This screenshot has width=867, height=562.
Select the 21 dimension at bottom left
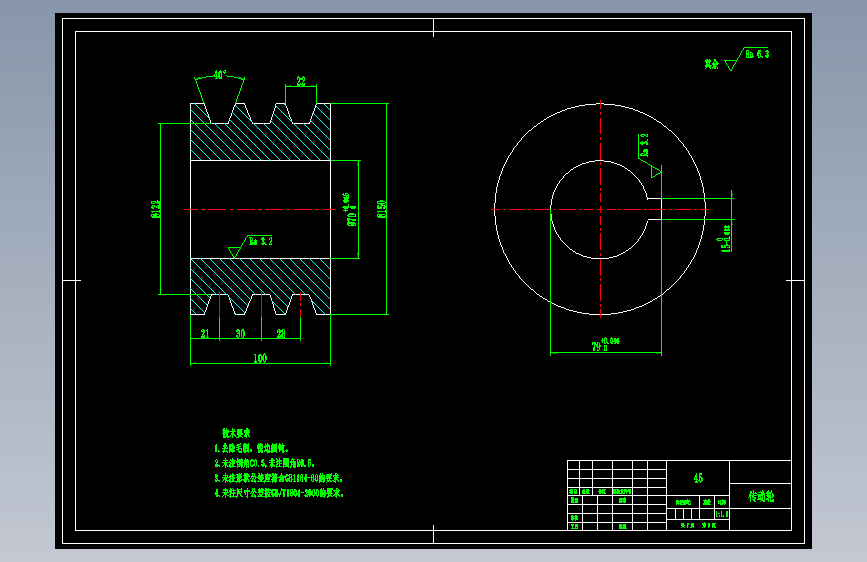tap(205, 334)
